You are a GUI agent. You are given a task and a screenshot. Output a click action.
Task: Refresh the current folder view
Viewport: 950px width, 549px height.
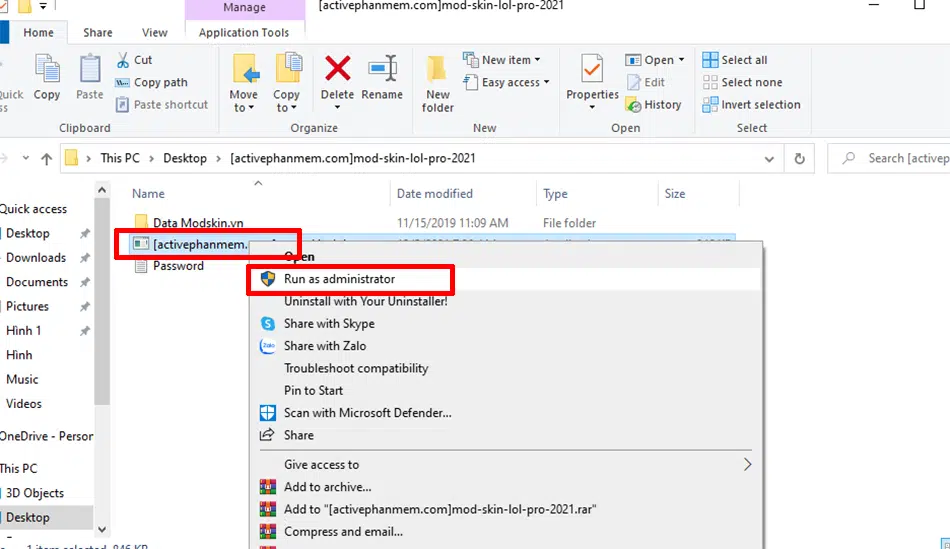click(799, 158)
